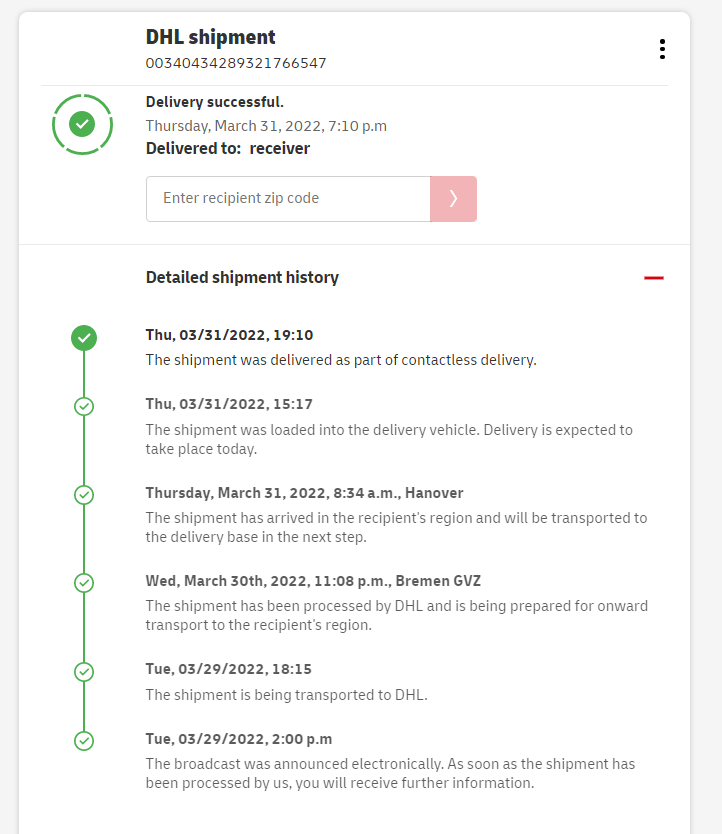This screenshot has height=834, width=722.
Task: Click the checkmark beside the Hanover arrival entry
Action: (x=84, y=494)
